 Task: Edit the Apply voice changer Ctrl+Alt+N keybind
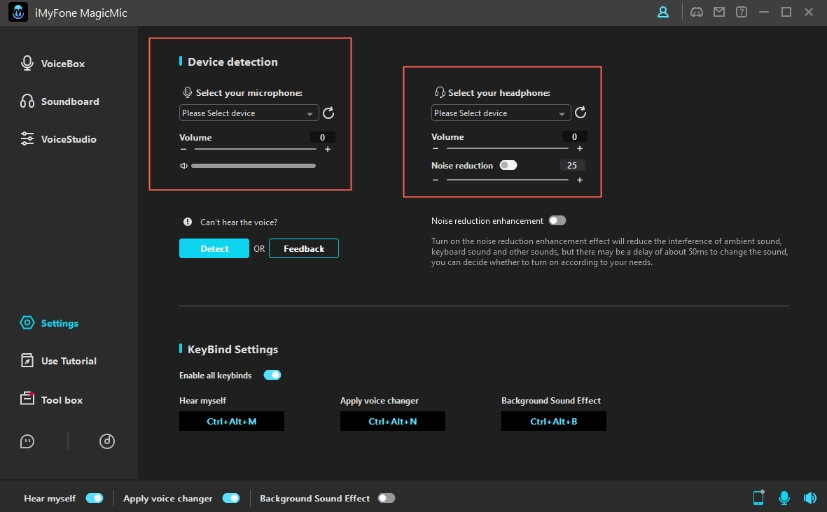click(x=392, y=421)
